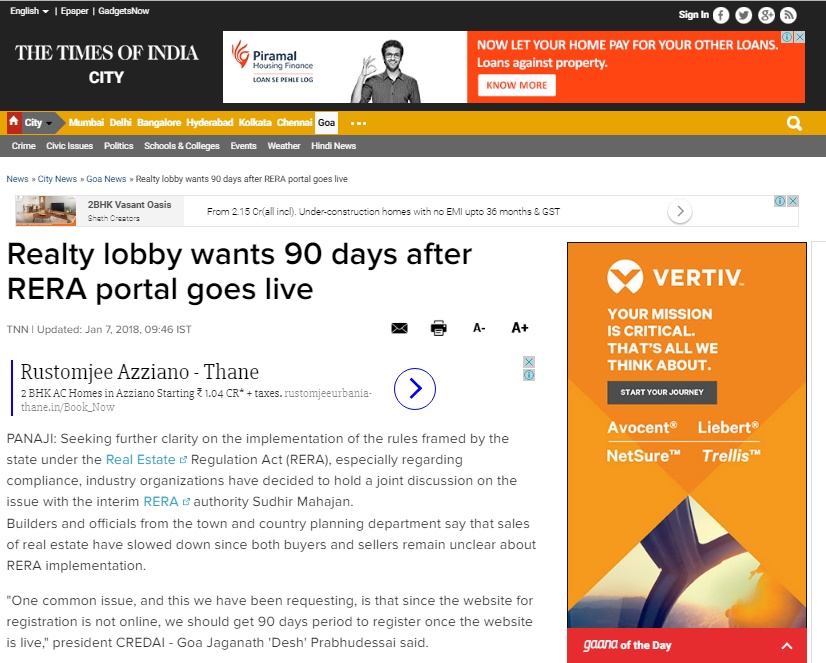Image resolution: width=826 pixels, height=663 pixels.
Task: Open ad info on Vasant Oasis ad
Action: [780, 201]
